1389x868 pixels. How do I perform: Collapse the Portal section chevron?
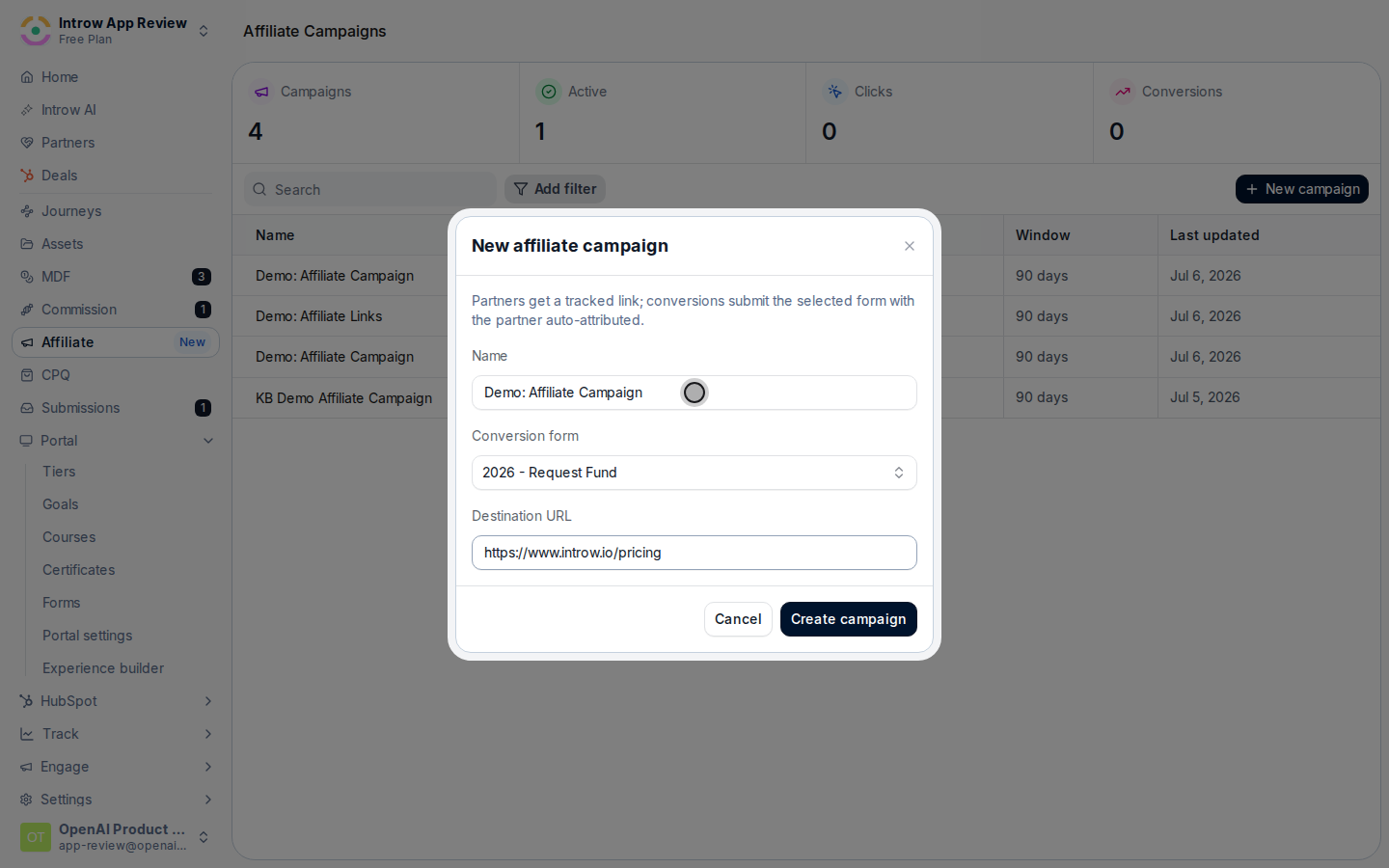pyautogui.click(x=208, y=441)
